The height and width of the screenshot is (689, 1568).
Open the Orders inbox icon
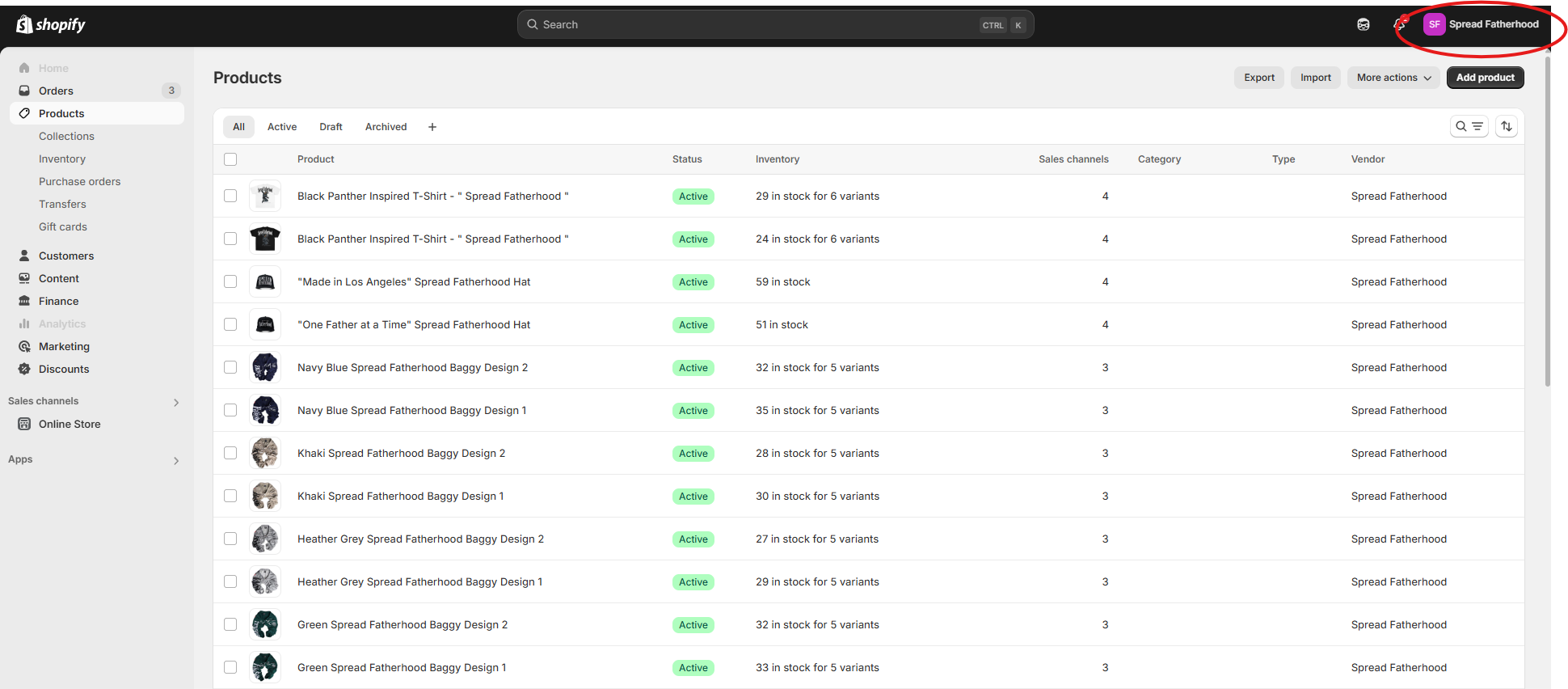24,91
